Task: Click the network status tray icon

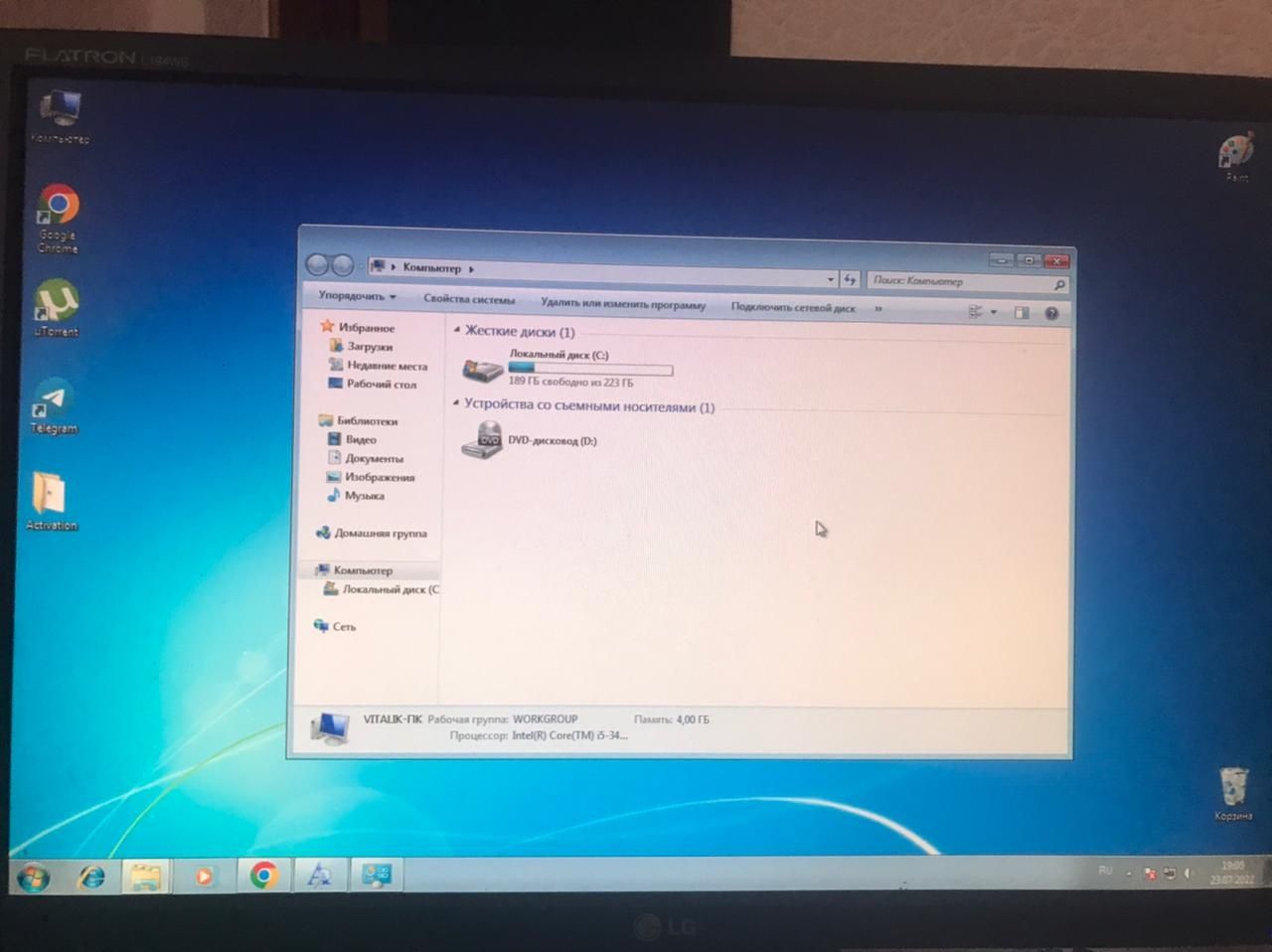Action: pos(1170,873)
